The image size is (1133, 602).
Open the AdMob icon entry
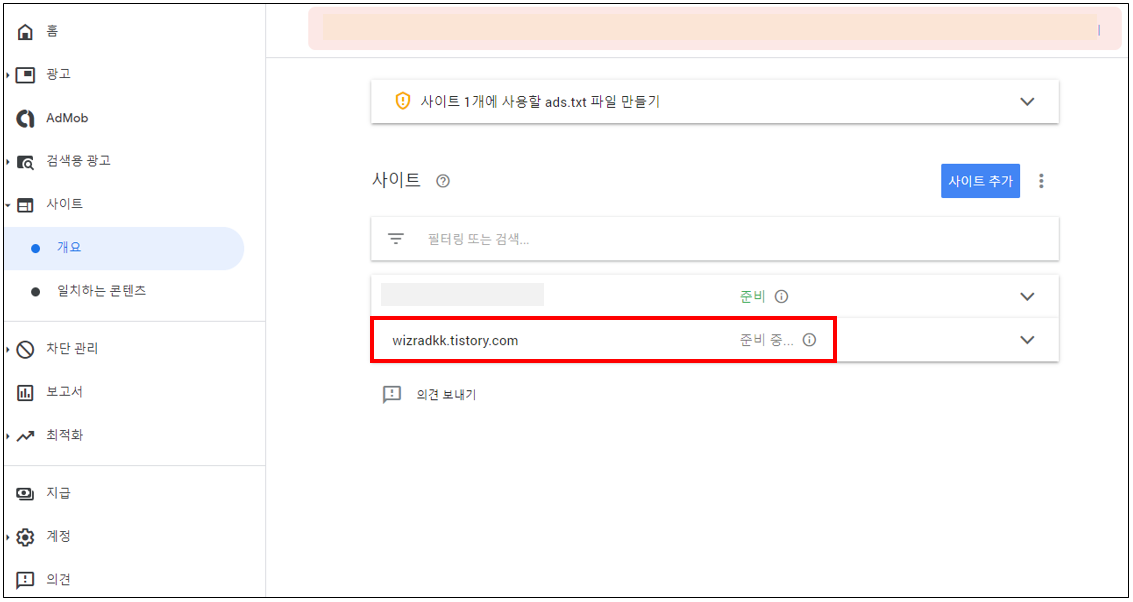click(25, 119)
